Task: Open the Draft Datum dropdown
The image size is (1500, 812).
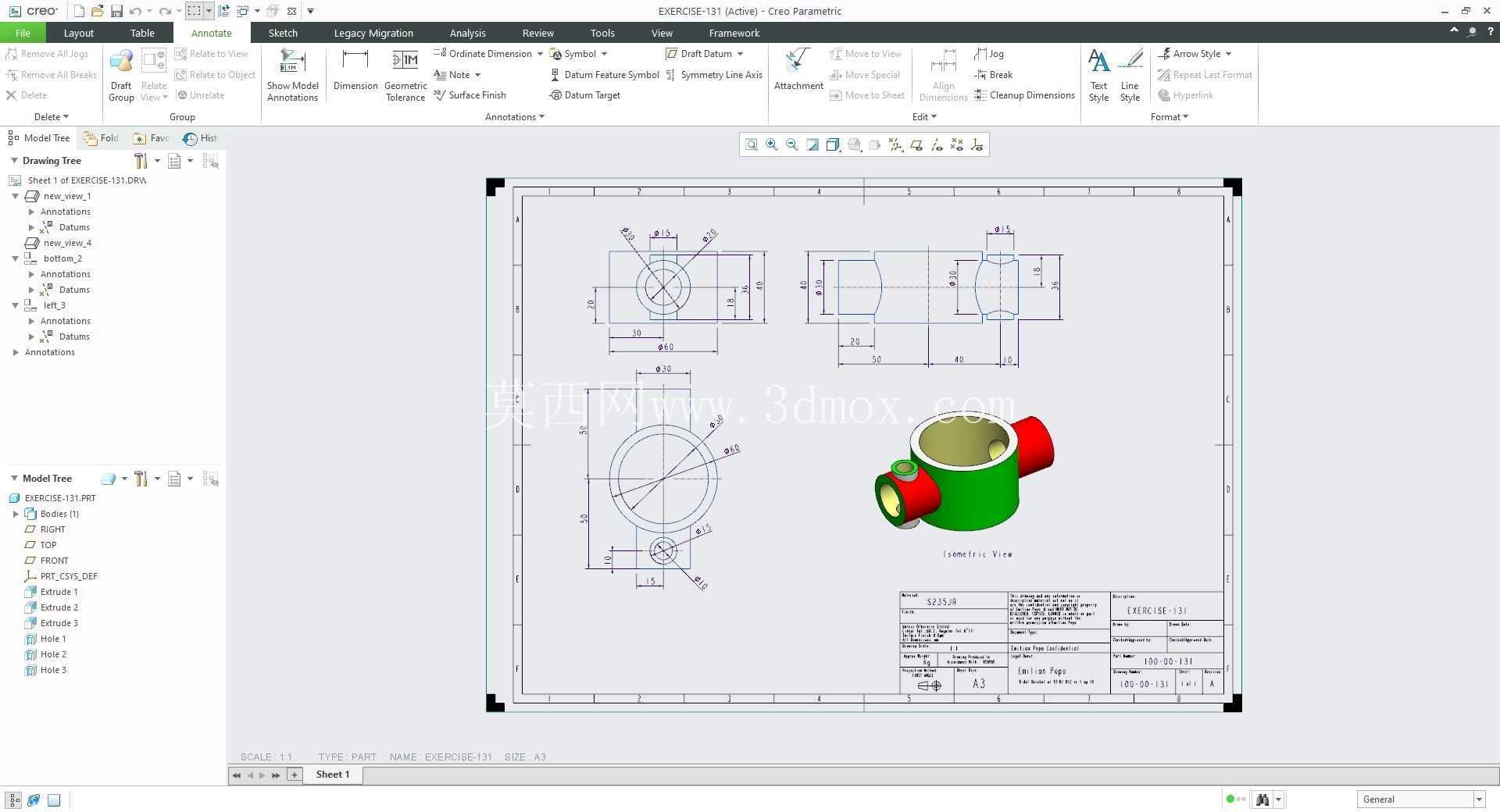Action: (x=740, y=54)
